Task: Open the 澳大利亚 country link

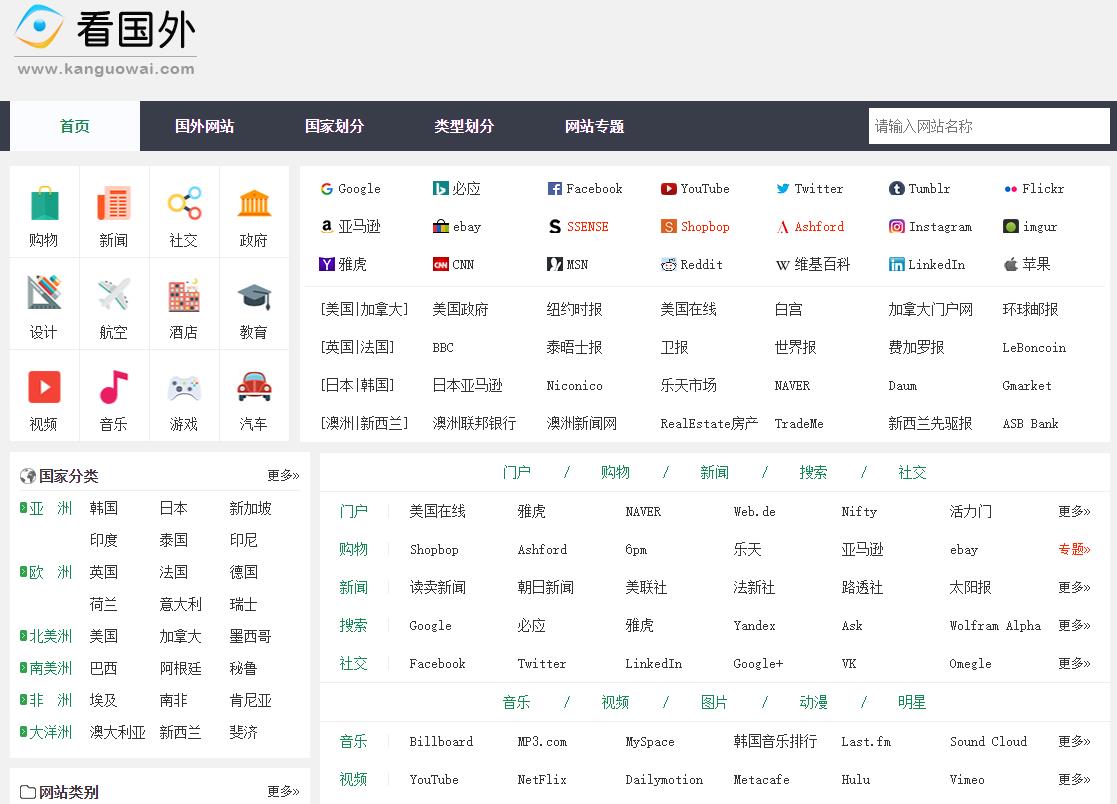Action: (x=118, y=733)
